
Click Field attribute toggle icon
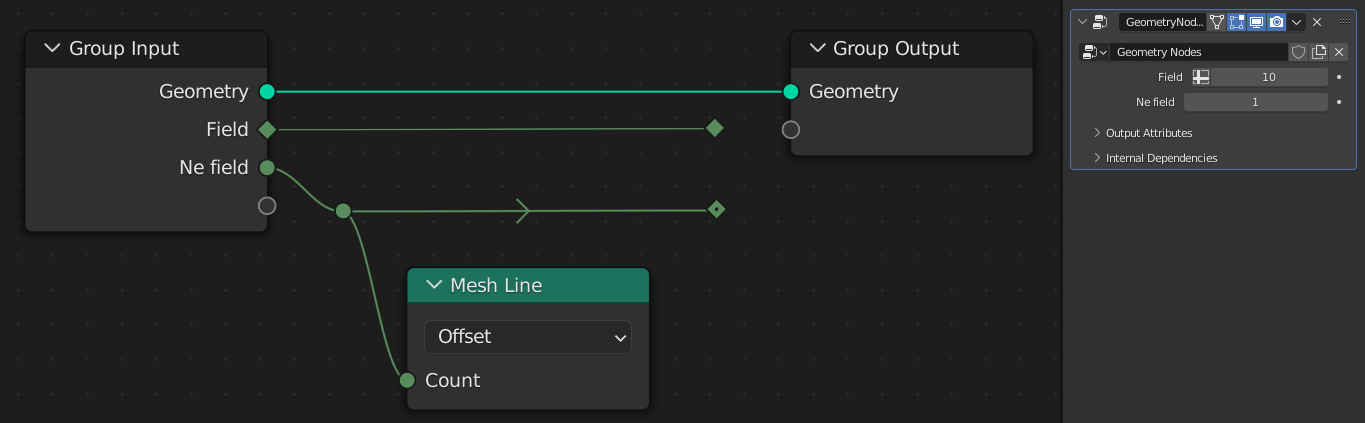pyautogui.click(x=1201, y=77)
